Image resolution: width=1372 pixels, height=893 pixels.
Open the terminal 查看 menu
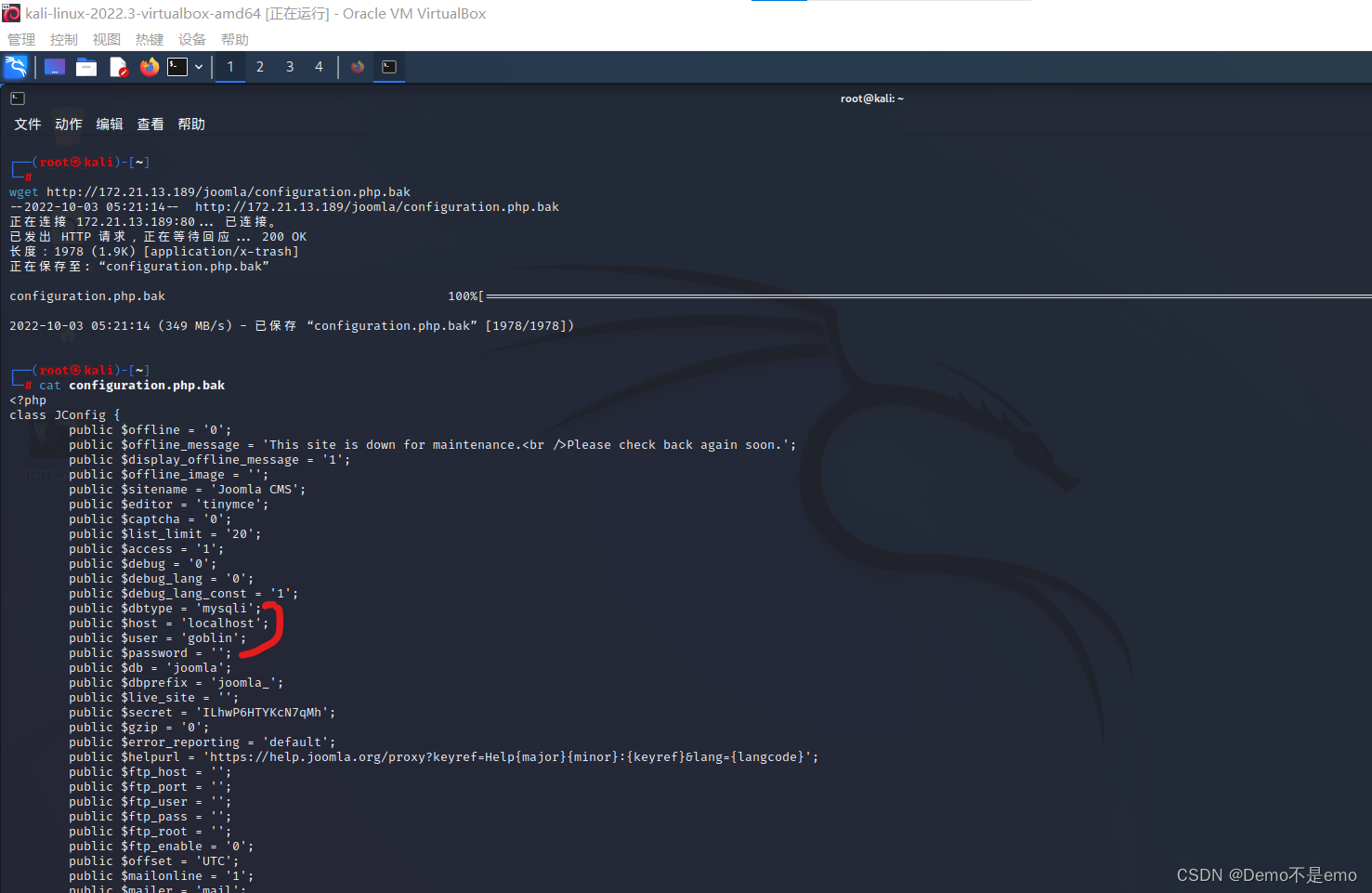click(x=150, y=125)
